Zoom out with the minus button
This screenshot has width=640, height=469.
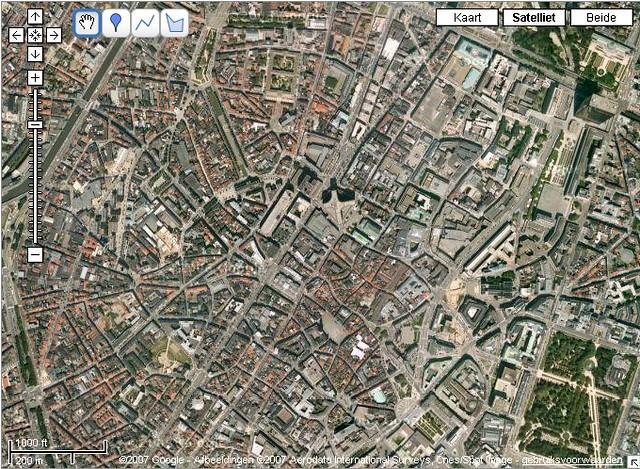35,254
